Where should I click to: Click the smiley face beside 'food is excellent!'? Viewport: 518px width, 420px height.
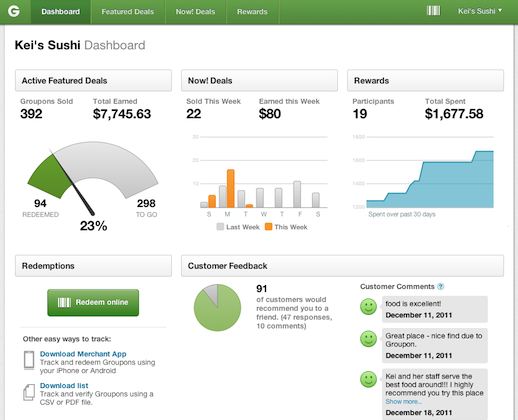[369, 307]
